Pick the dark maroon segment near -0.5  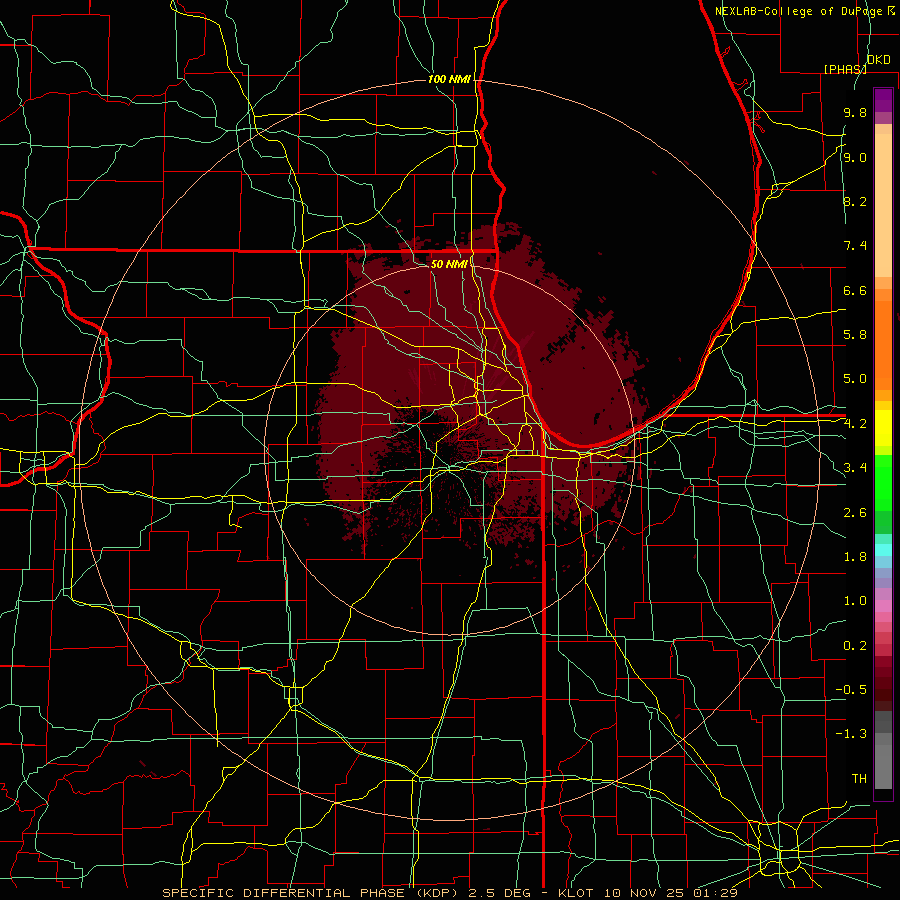click(883, 689)
